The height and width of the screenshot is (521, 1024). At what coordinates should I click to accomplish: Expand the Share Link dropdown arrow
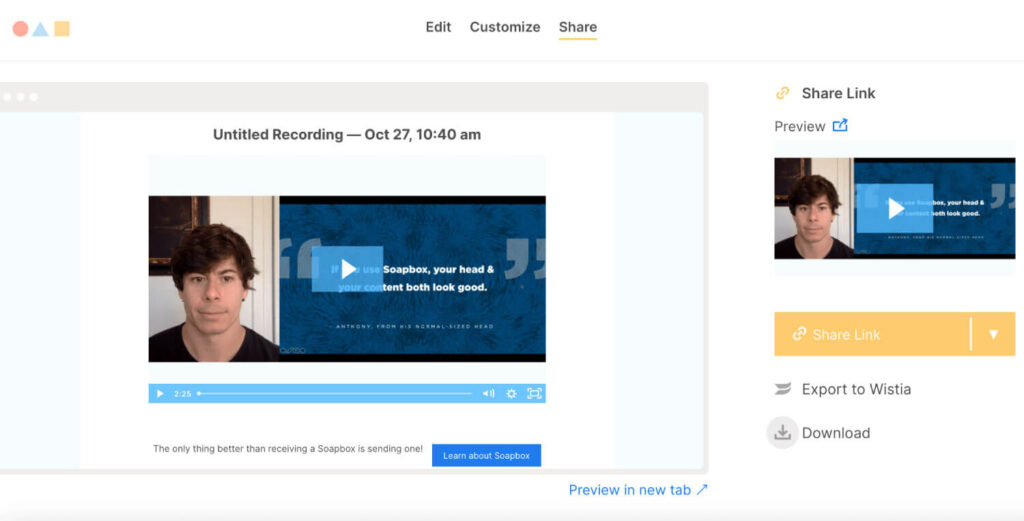pyautogui.click(x=993, y=334)
